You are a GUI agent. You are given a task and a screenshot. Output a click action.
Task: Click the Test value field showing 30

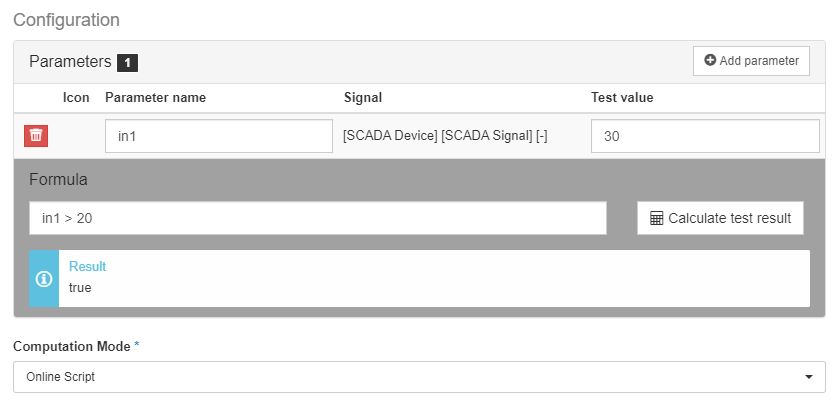(705, 137)
